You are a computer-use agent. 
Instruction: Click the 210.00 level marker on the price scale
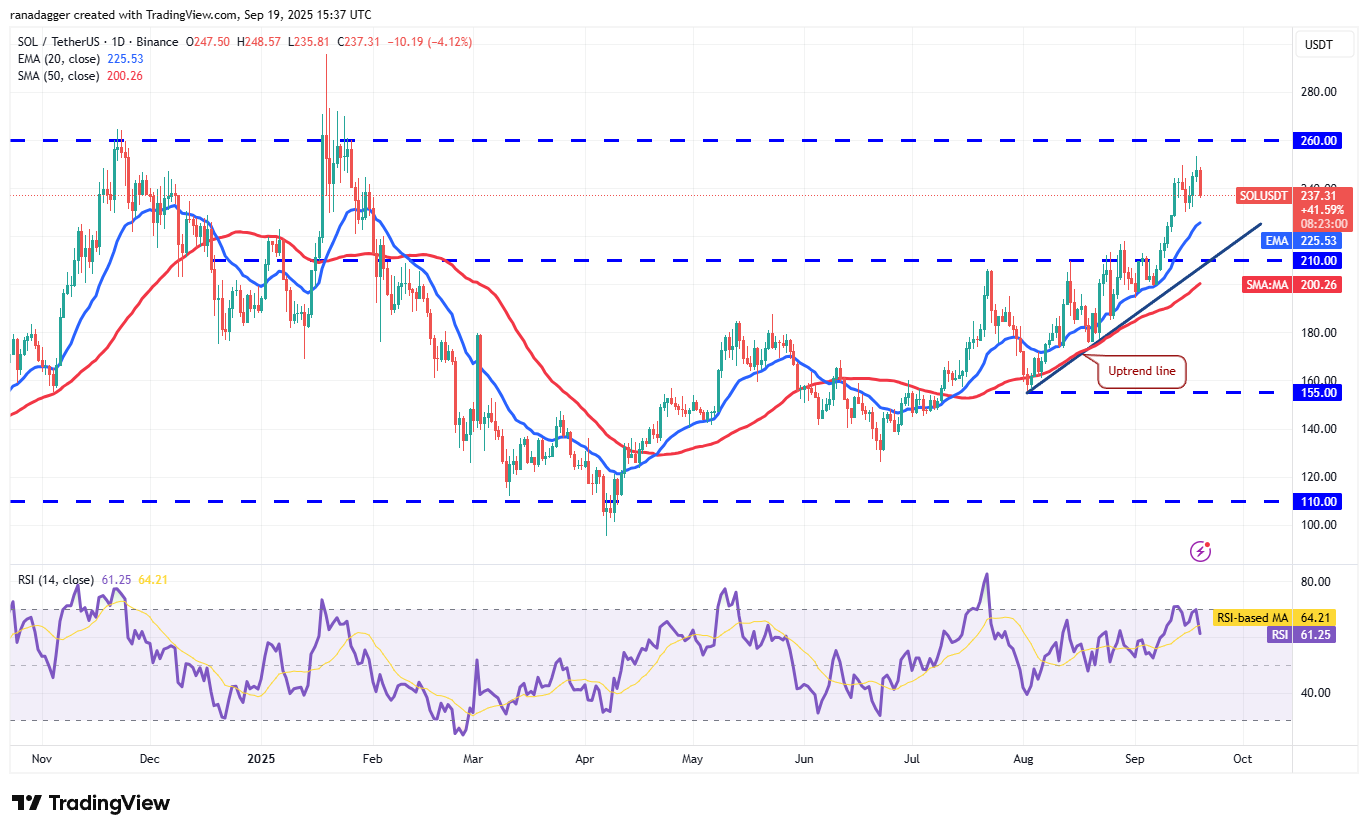[1317, 260]
